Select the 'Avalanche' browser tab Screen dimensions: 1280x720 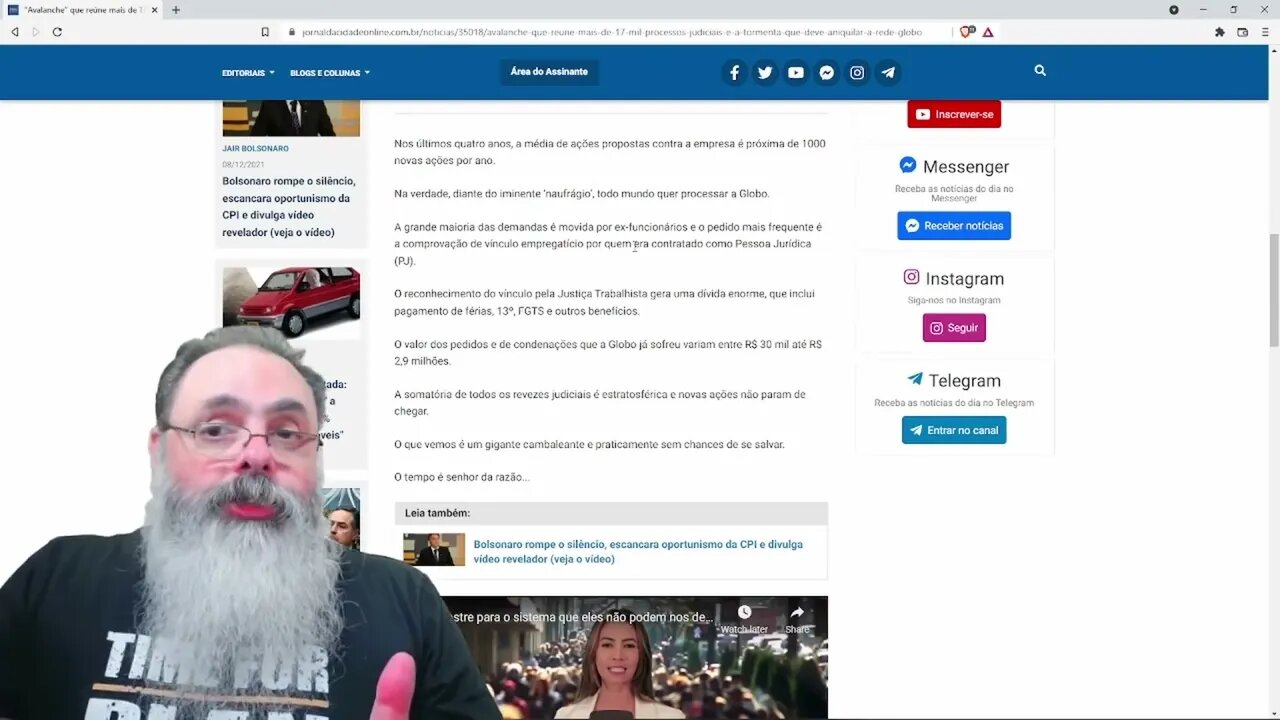point(80,10)
